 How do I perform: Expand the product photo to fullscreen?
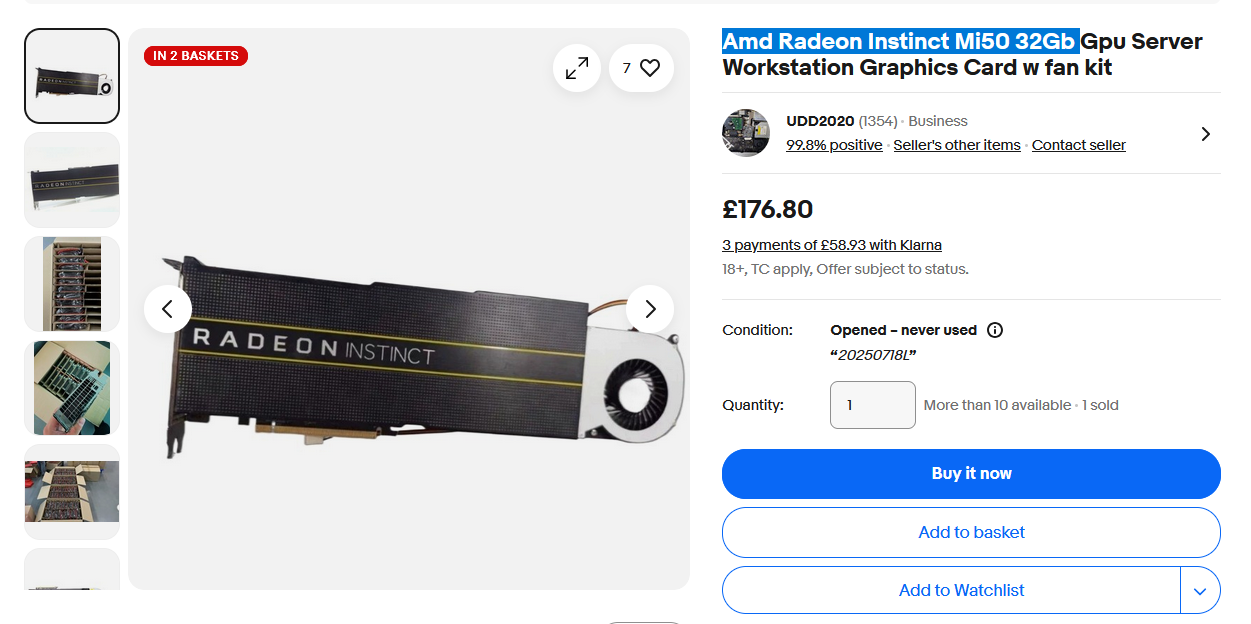pos(577,67)
